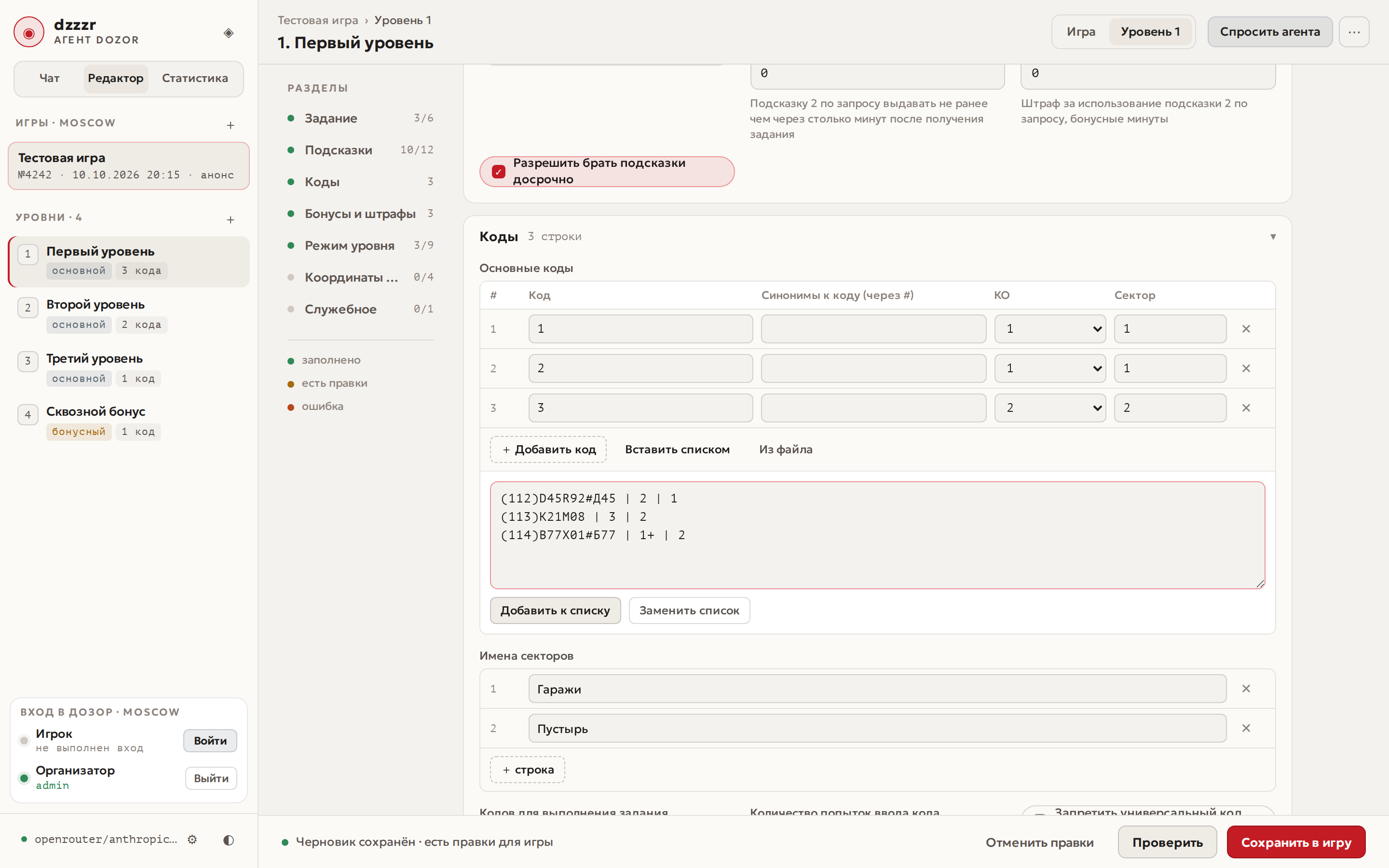Image resolution: width=1389 pixels, height=868 pixels.
Task: Jump to Бонусы и штрафы section
Action: pos(360,214)
